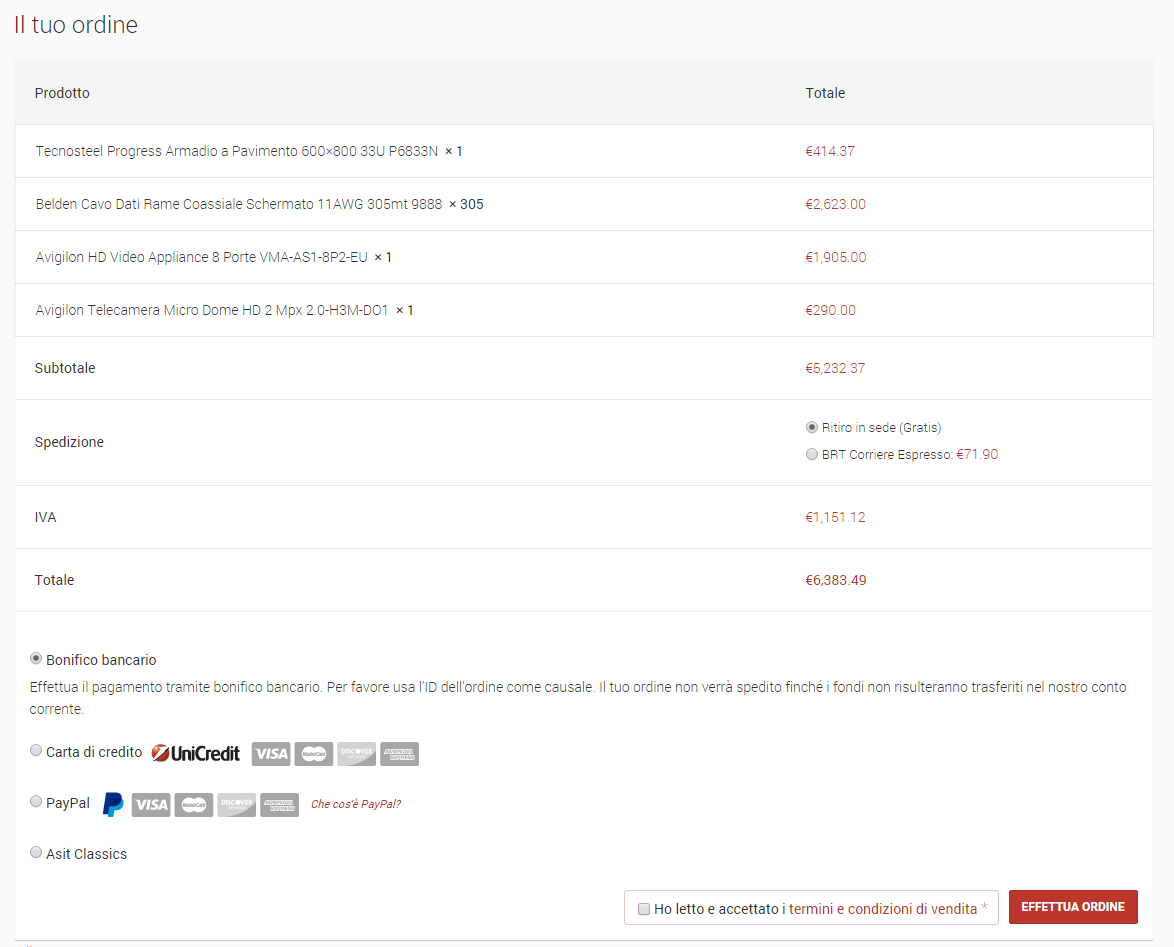Viewport: 1174px width, 947px height.
Task: Open the Che cos'è PayPal link
Action: click(356, 803)
